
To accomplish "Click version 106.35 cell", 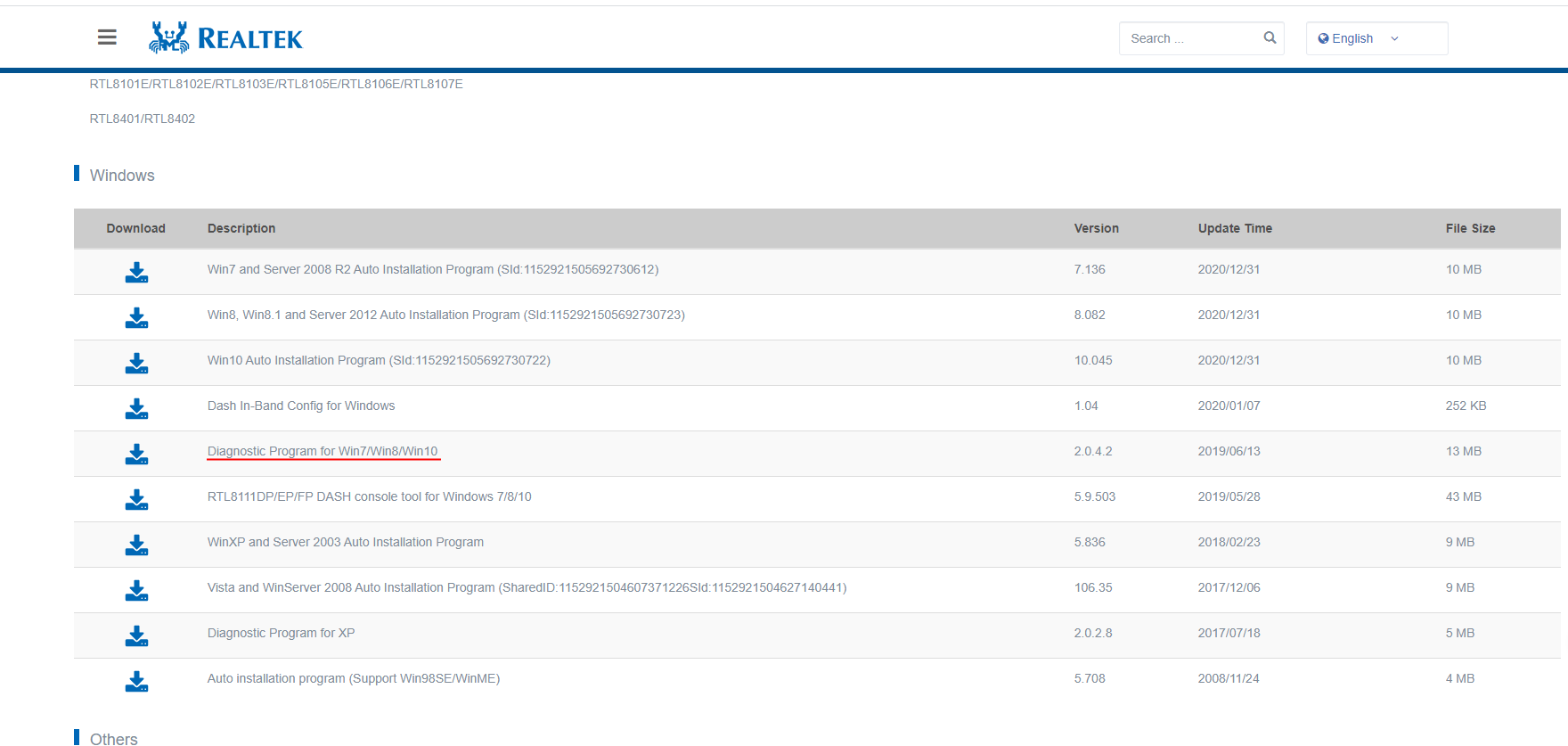I will [x=1093, y=587].
